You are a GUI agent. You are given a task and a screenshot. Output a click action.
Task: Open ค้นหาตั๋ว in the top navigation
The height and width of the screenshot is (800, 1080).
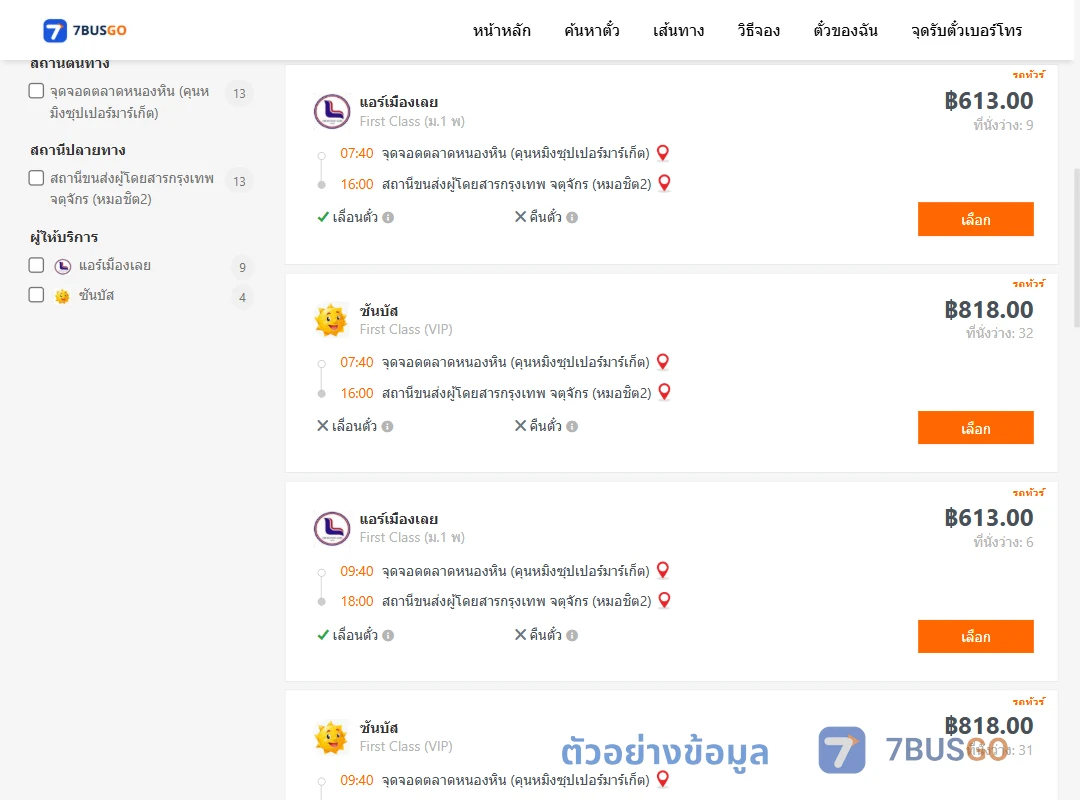coord(592,30)
